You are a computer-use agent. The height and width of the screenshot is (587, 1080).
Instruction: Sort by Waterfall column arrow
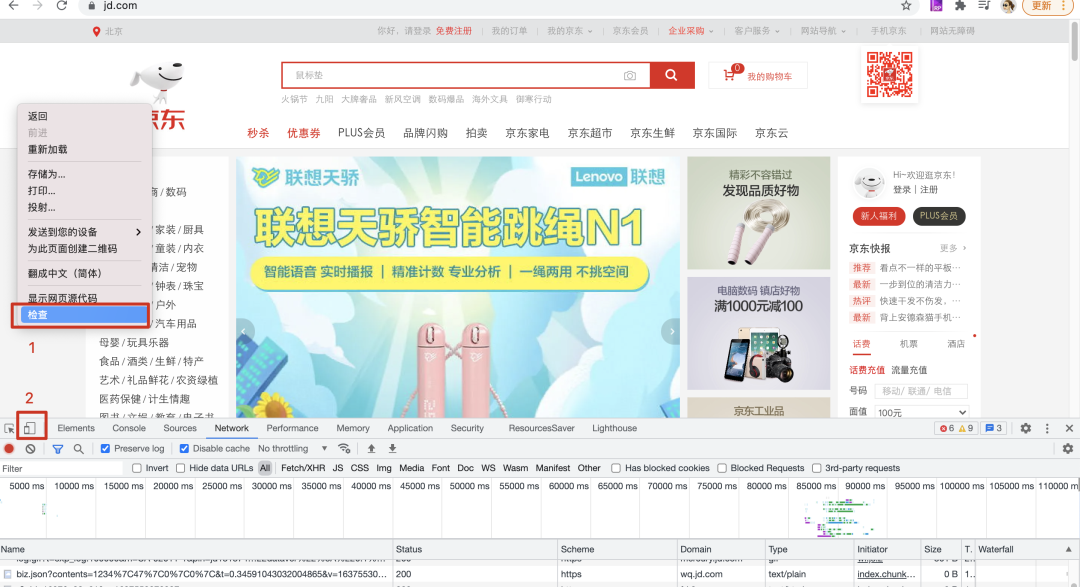pos(1068,549)
